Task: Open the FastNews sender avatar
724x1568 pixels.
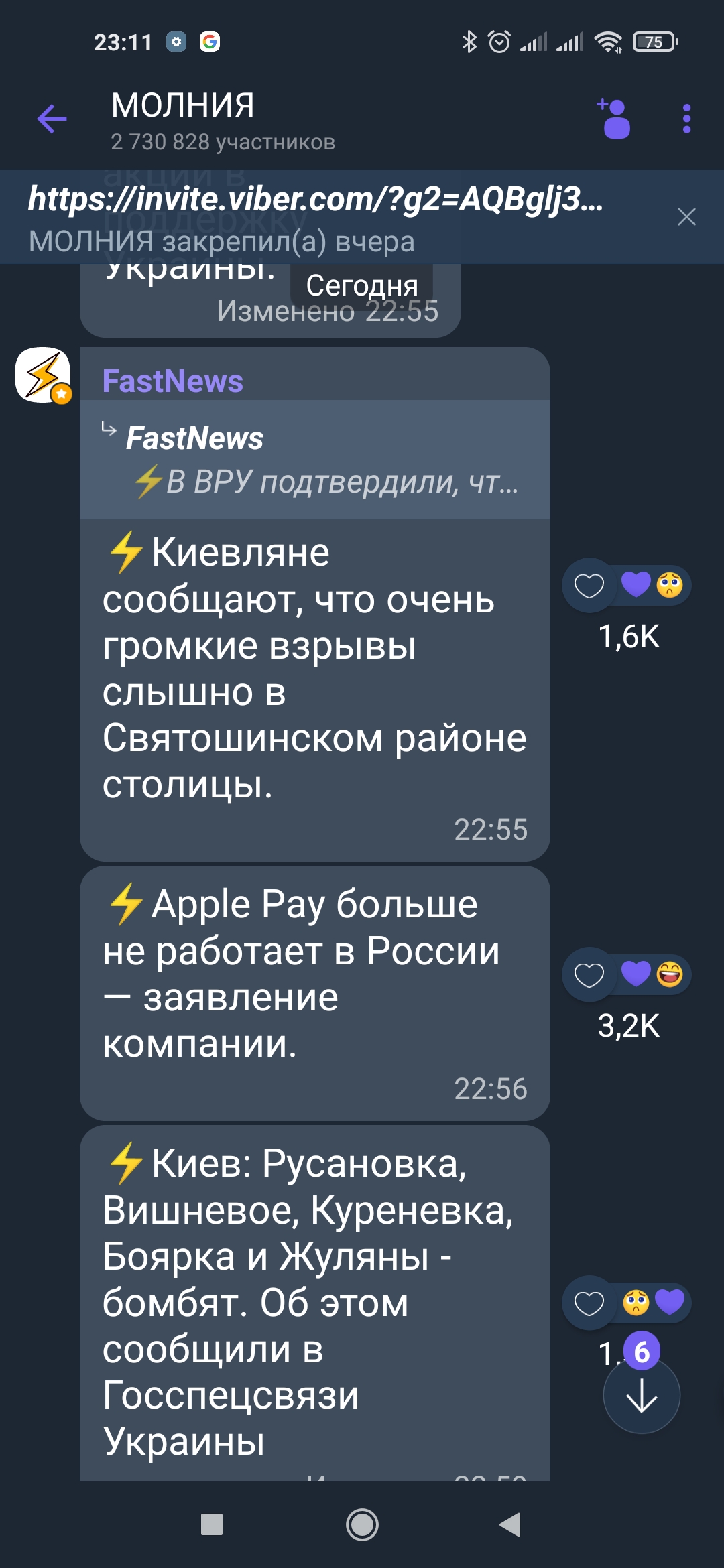Action: [43, 375]
